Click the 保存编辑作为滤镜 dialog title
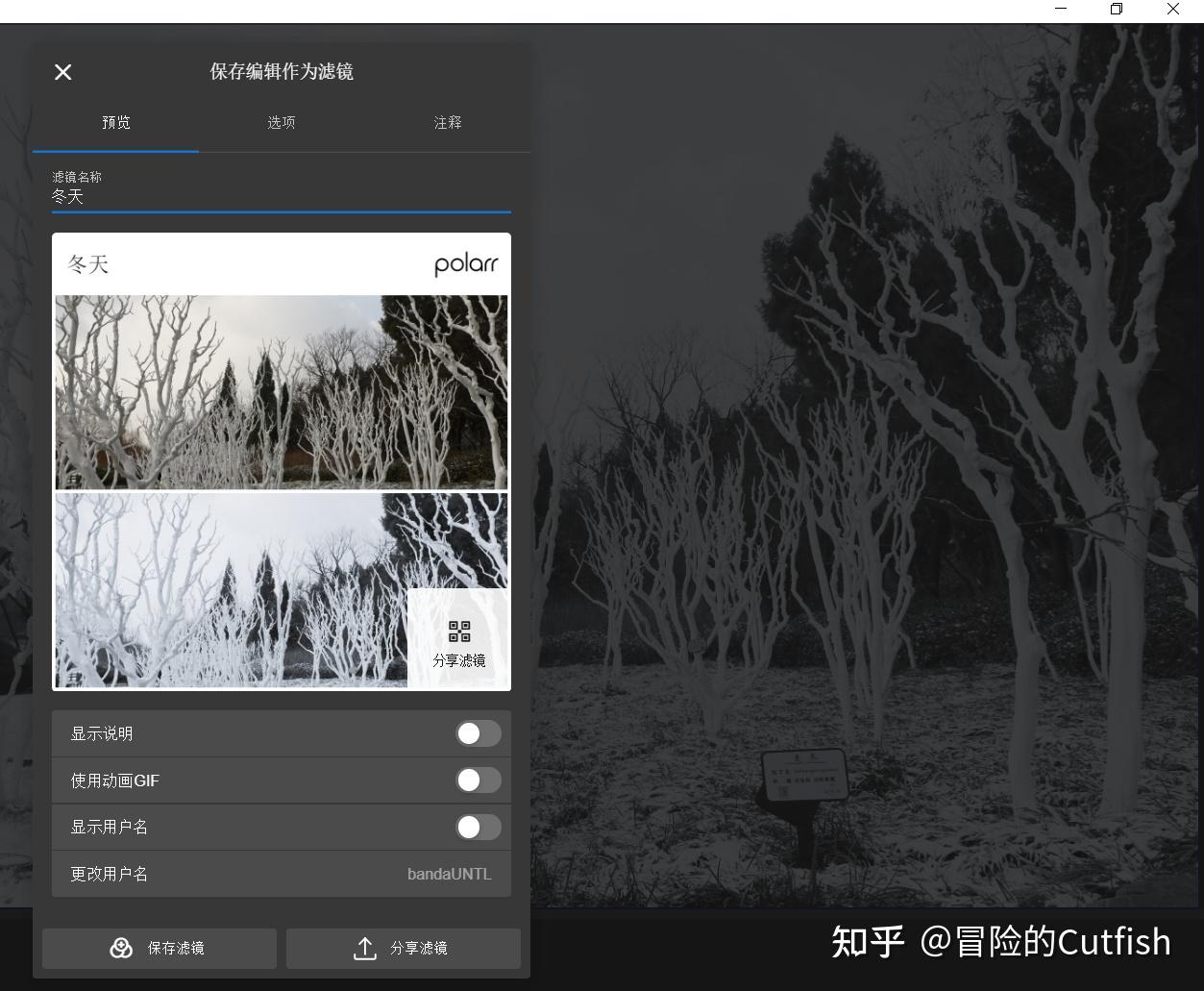1204x991 pixels. (x=282, y=72)
